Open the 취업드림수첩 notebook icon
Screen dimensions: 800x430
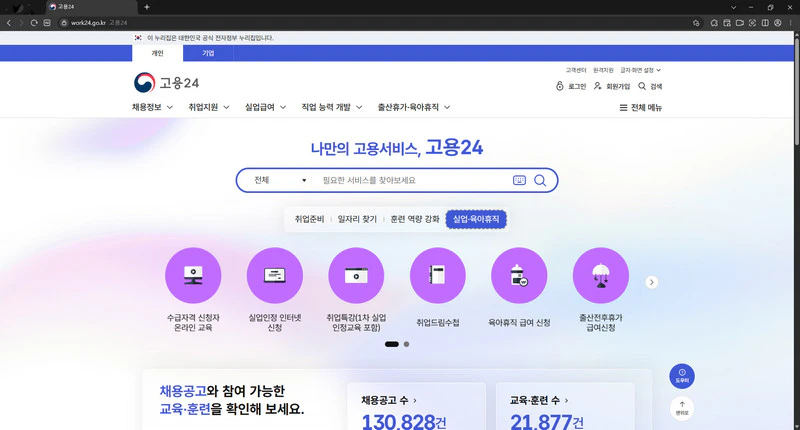click(x=437, y=275)
